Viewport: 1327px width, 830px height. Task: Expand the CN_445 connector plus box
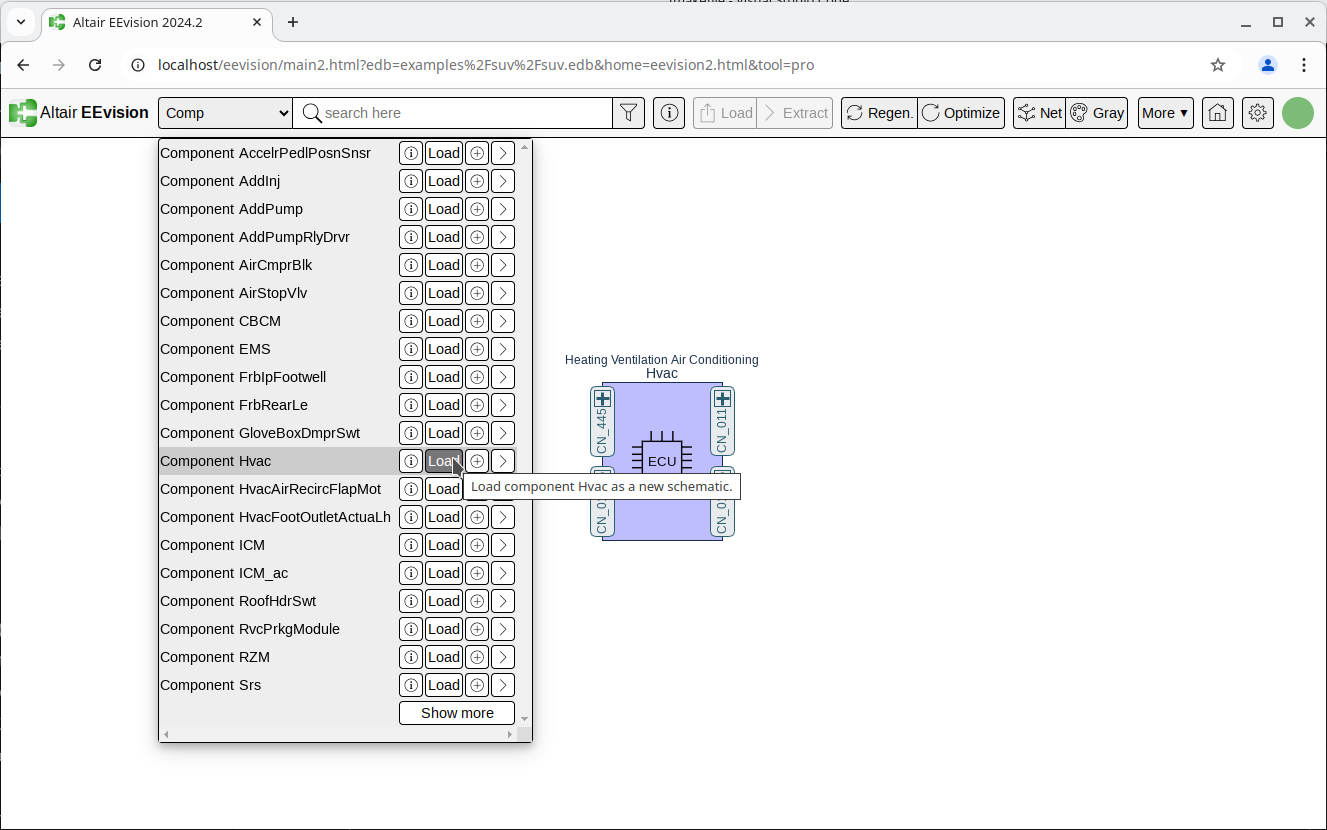tap(602, 399)
